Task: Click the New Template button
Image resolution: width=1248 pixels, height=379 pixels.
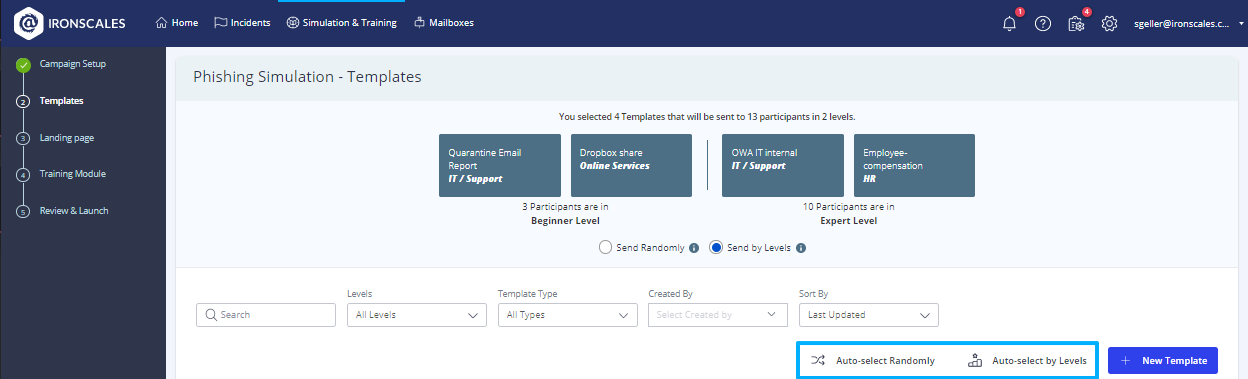Action: pos(1163,360)
